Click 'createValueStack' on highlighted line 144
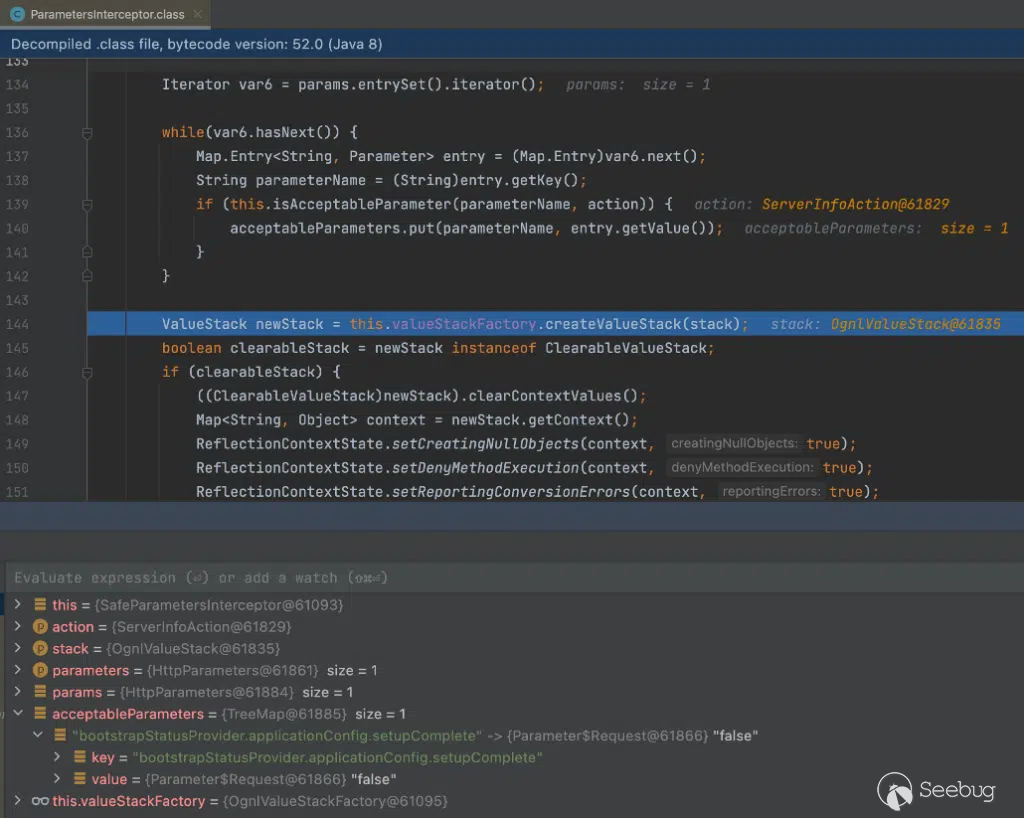The height and width of the screenshot is (819, 1024). 613,324
